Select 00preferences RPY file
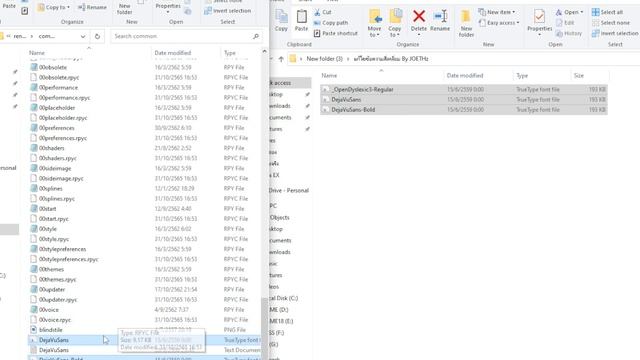 (144, 128)
